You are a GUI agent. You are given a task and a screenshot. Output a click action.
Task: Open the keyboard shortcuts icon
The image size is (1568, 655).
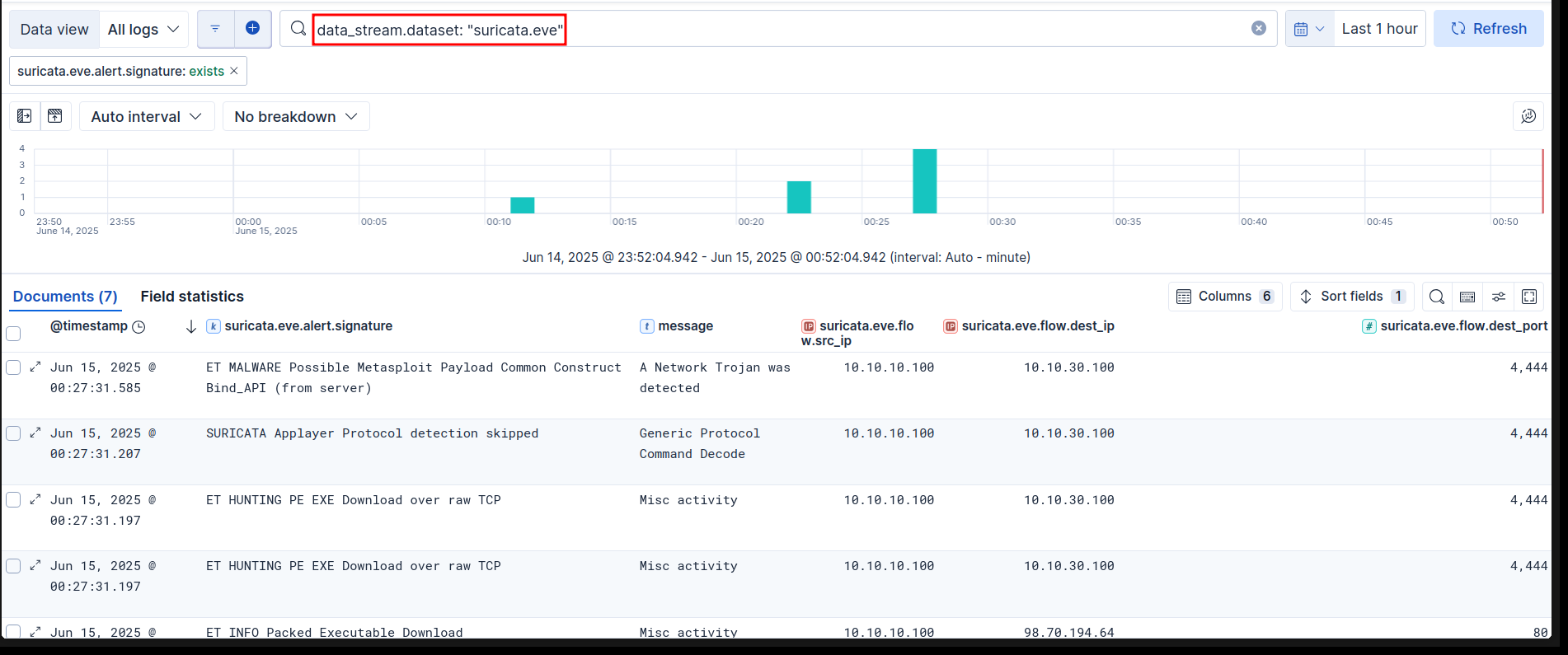(x=1467, y=297)
